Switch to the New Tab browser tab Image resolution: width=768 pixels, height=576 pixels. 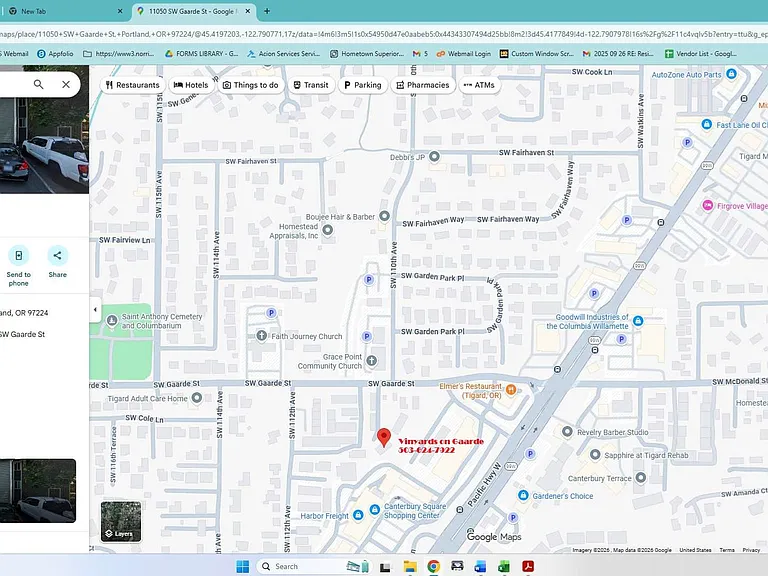click(x=64, y=11)
